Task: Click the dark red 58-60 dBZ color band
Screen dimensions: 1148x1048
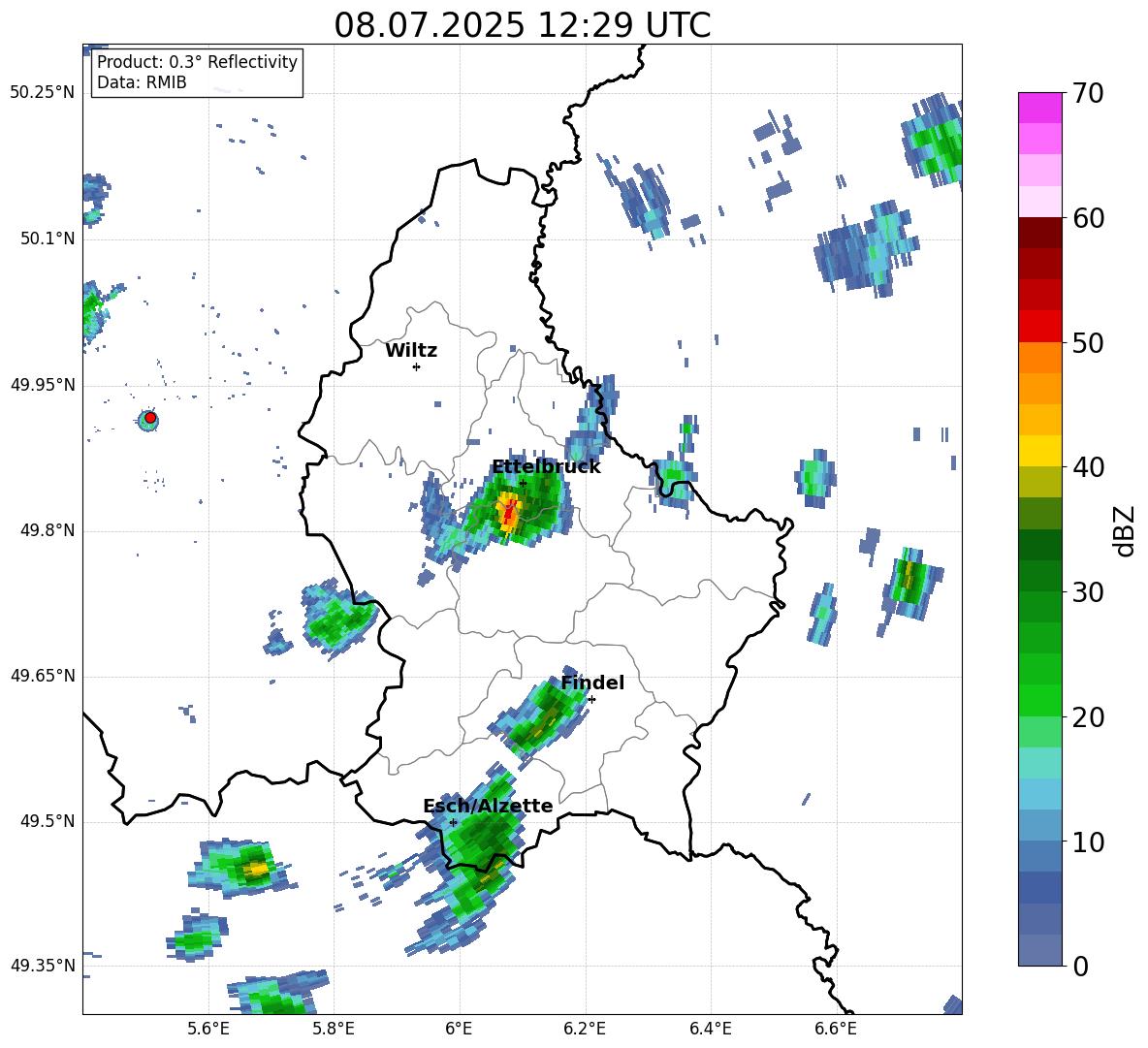Action: point(1039,233)
